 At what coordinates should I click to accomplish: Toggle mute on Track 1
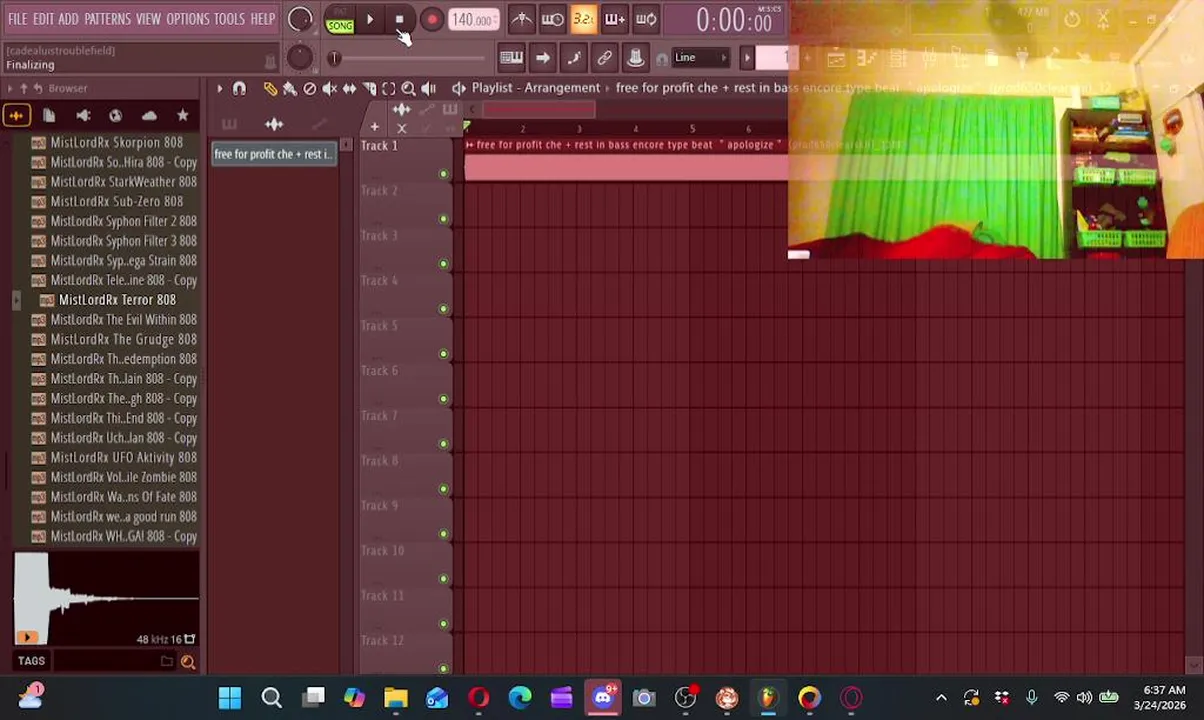click(443, 174)
